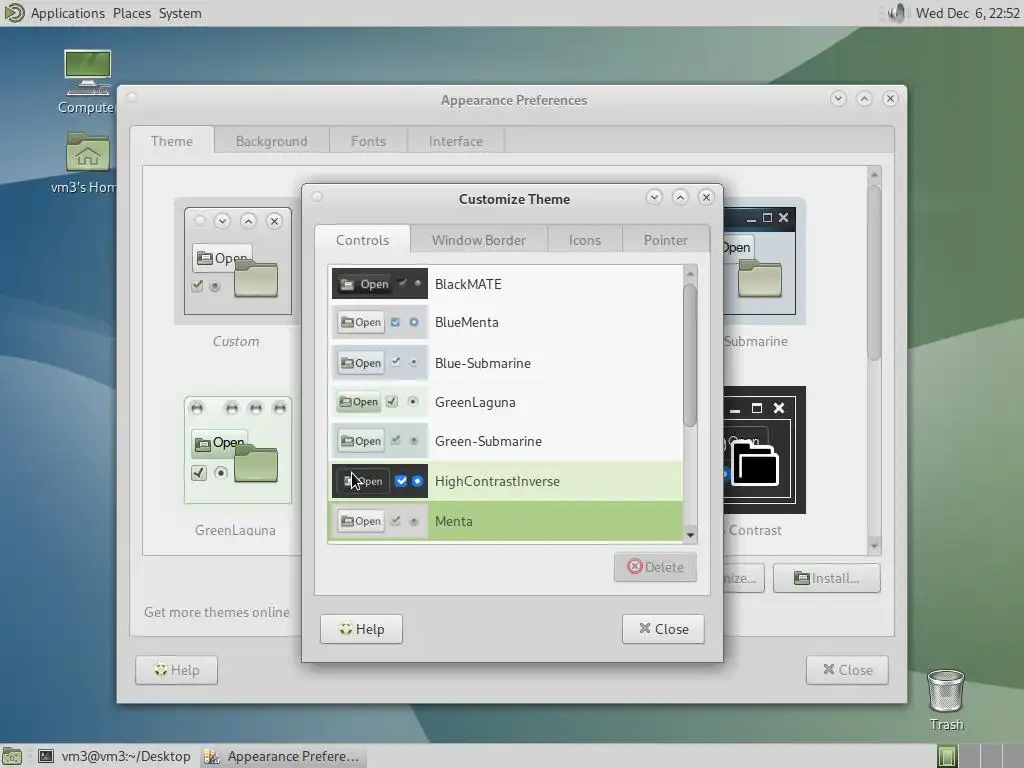
Task: Select the GreenLaguna theme thumbnail in Appearance Preferences
Action: coord(236,451)
